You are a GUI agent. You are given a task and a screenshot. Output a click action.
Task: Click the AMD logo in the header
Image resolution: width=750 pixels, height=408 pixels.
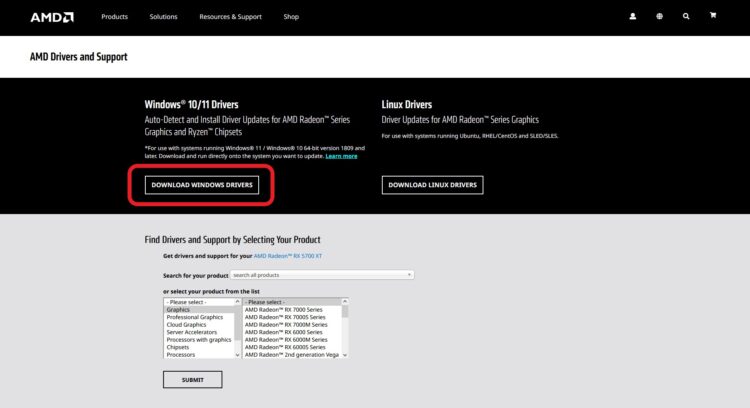(50, 17)
